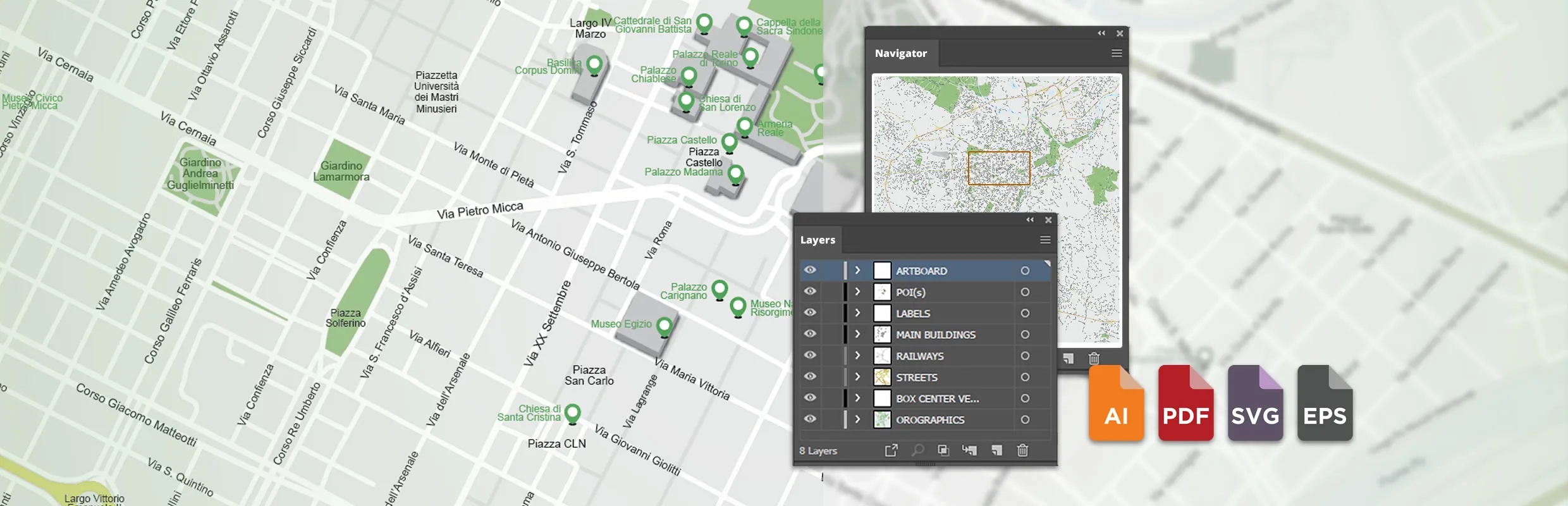Expand the ARTBOARD layer
Viewport: 1568px width, 506px height.
tap(857, 270)
